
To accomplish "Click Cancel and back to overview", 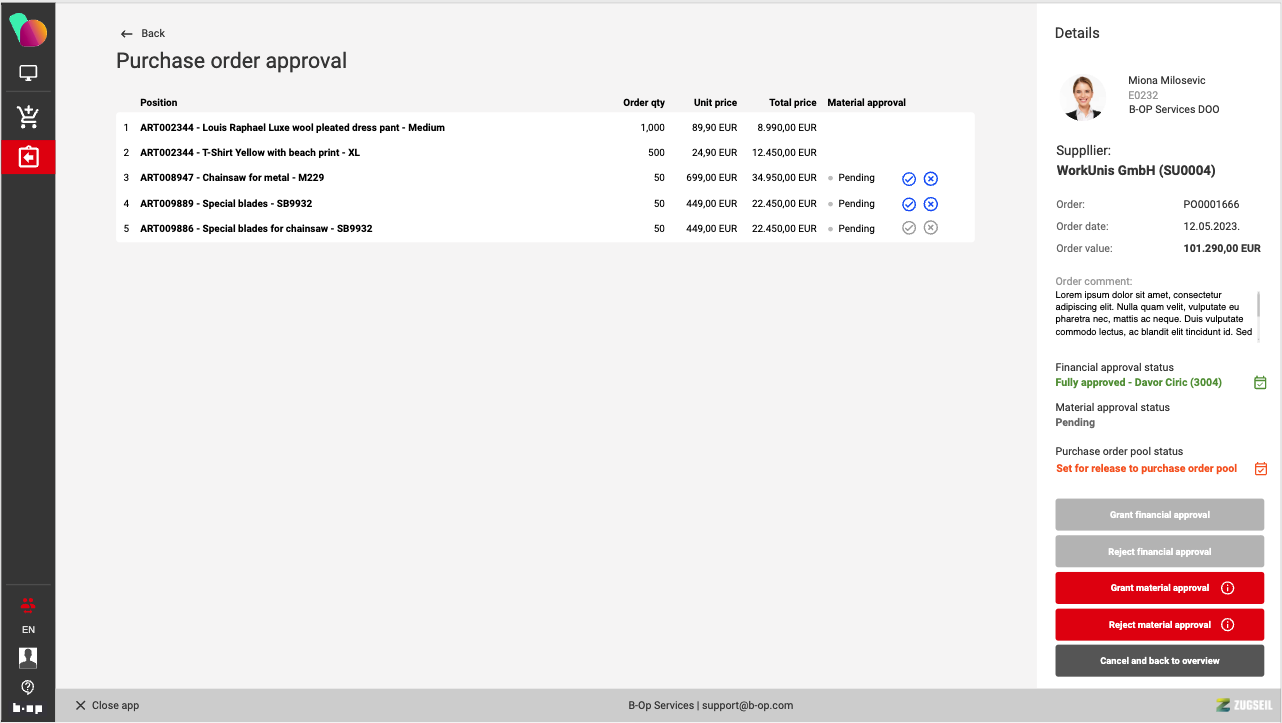I will coord(1159,661).
